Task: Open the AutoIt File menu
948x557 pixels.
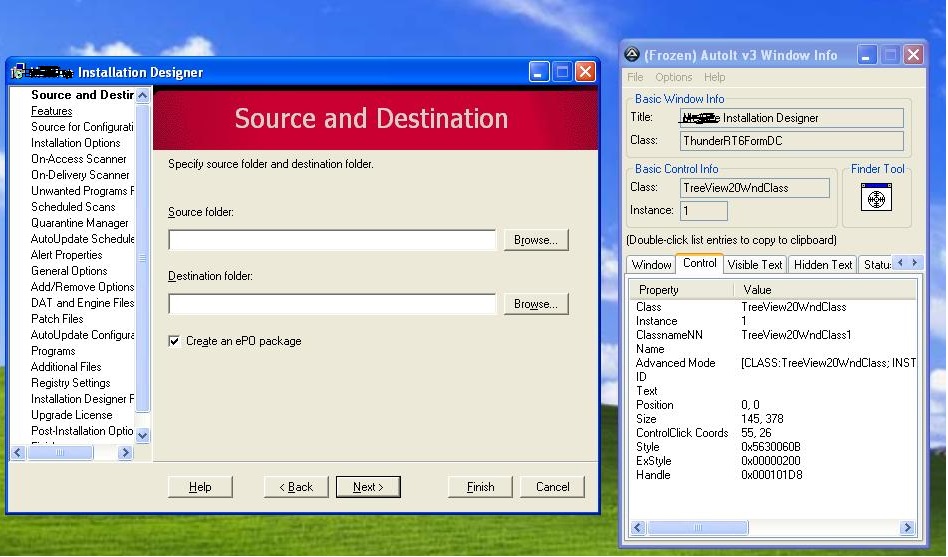Action: pyautogui.click(x=635, y=77)
